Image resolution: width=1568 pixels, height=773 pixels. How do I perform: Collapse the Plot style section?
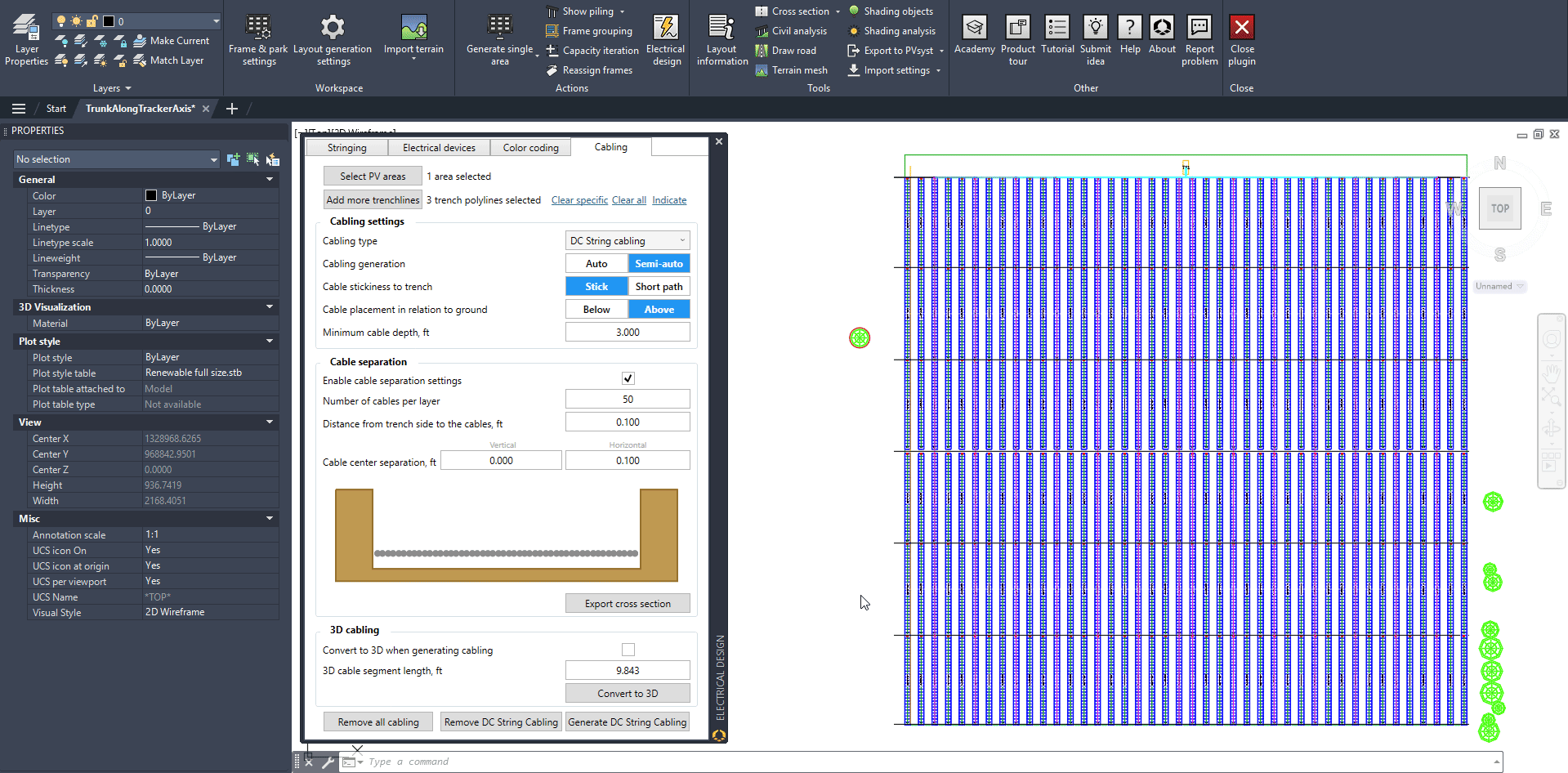270,341
